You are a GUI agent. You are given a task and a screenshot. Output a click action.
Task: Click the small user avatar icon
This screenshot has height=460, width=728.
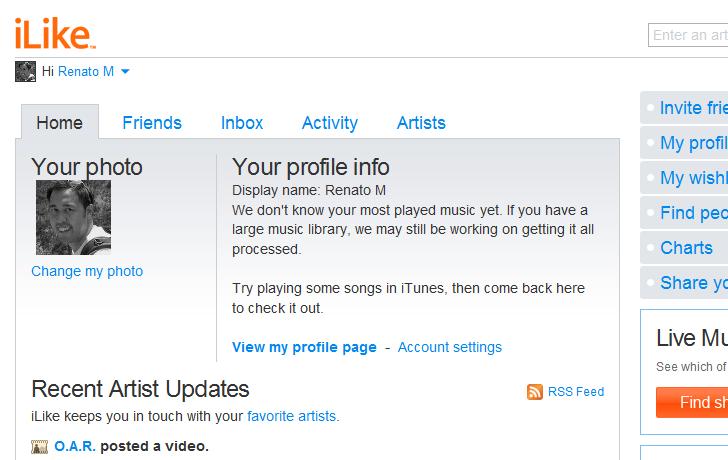pyautogui.click(x=25, y=72)
